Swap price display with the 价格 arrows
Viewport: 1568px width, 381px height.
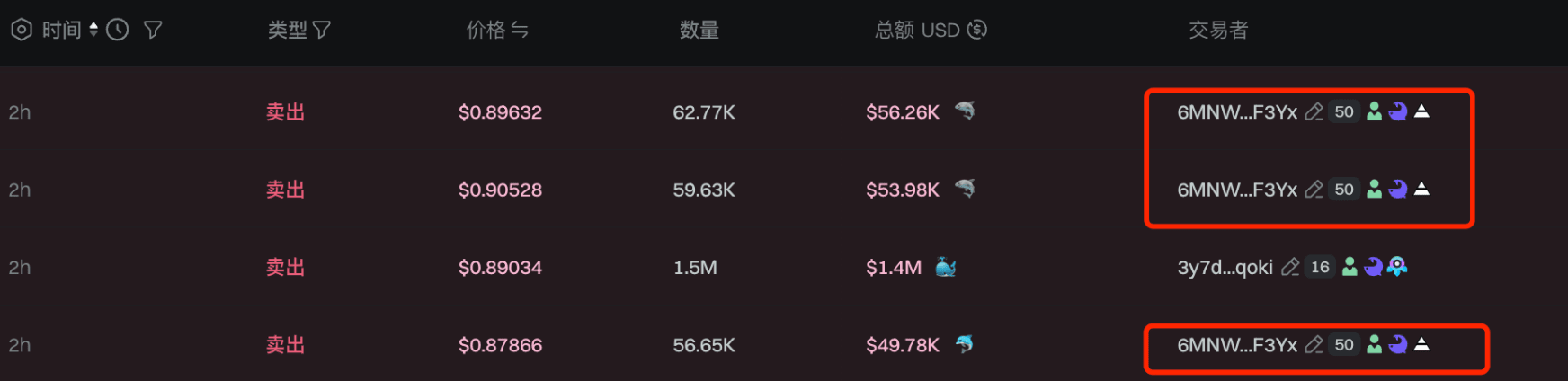click(520, 31)
